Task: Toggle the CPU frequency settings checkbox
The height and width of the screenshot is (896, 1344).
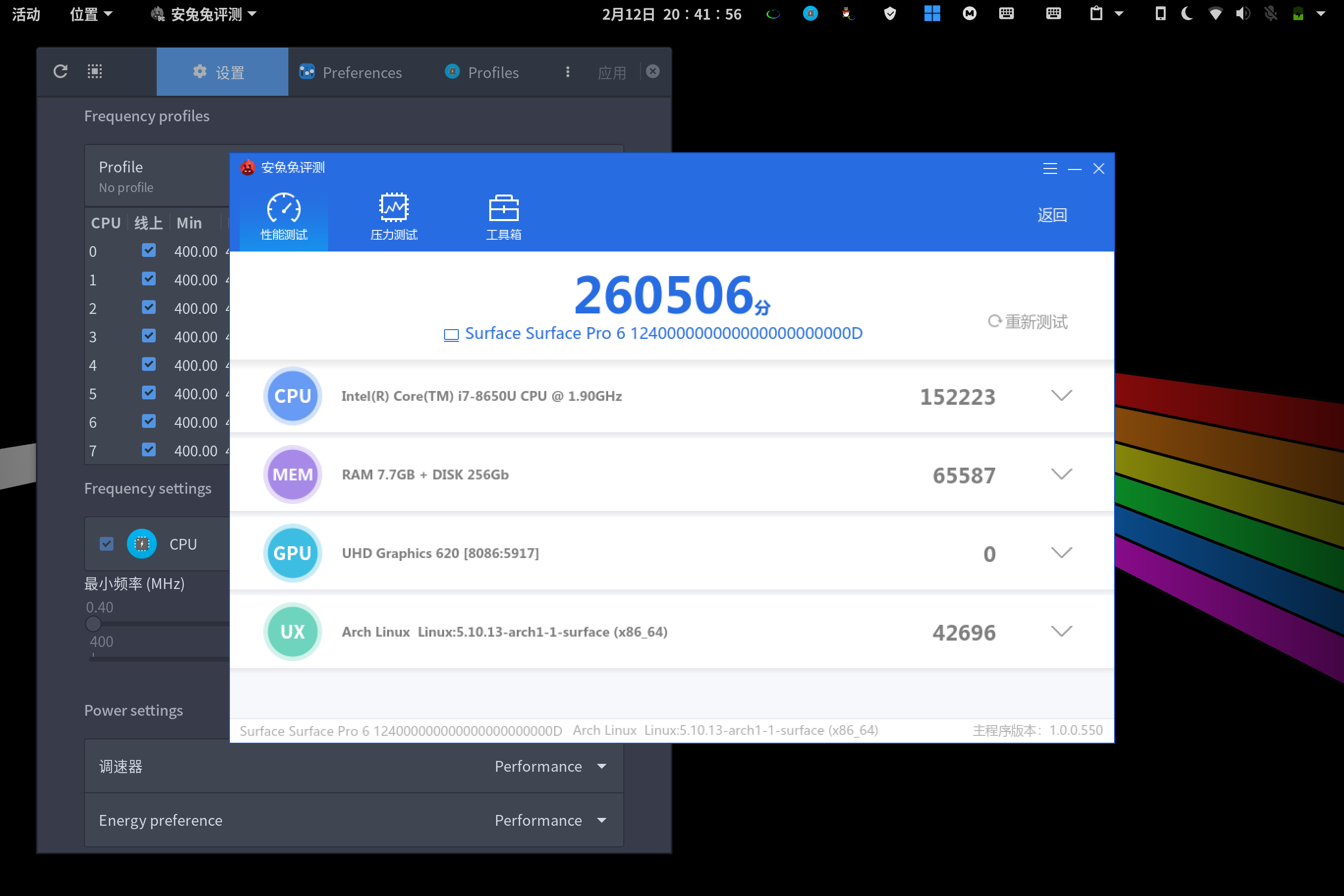Action: pyautogui.click(x=106, y=543)
